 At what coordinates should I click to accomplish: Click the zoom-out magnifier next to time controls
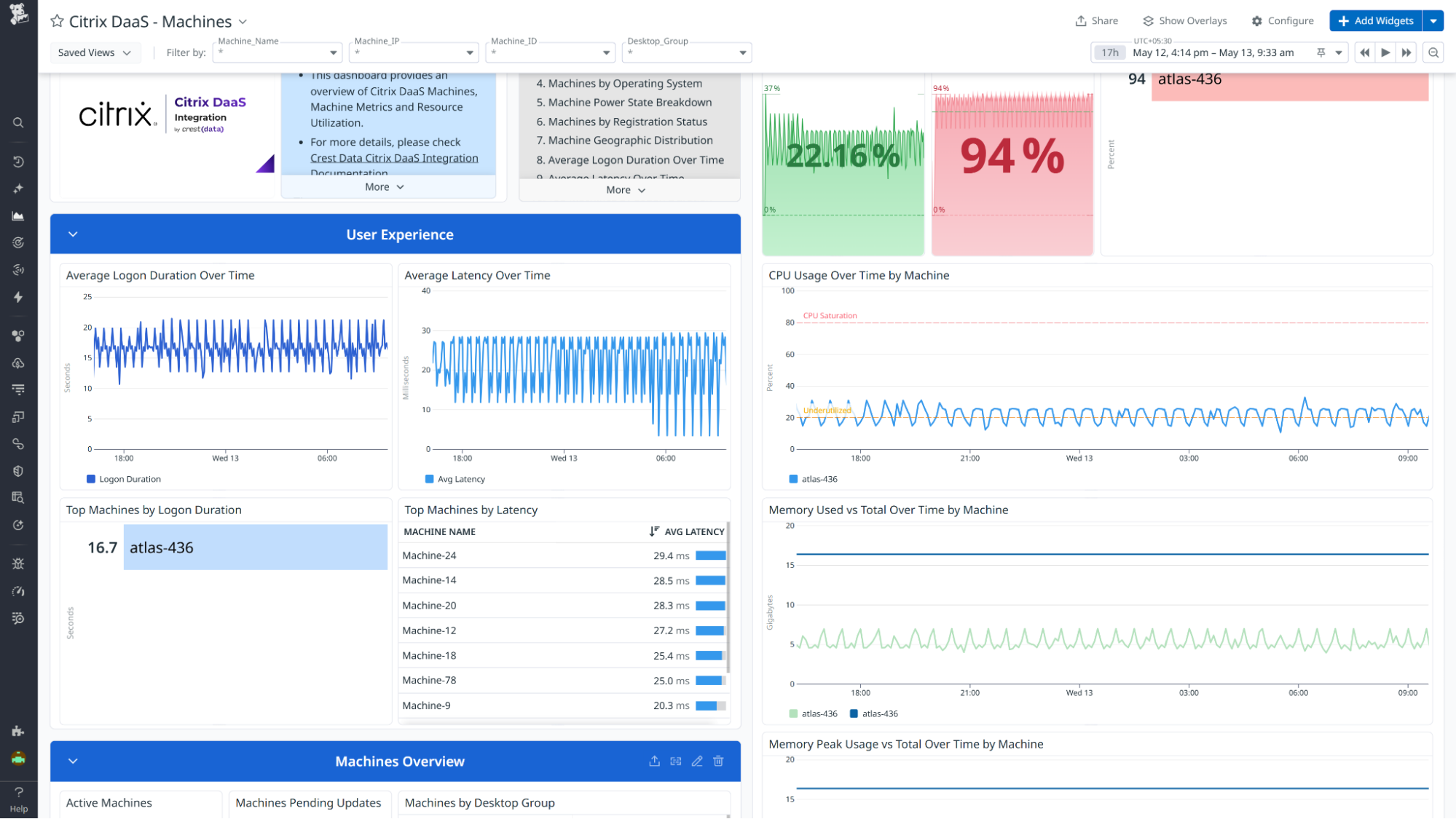1433,52
